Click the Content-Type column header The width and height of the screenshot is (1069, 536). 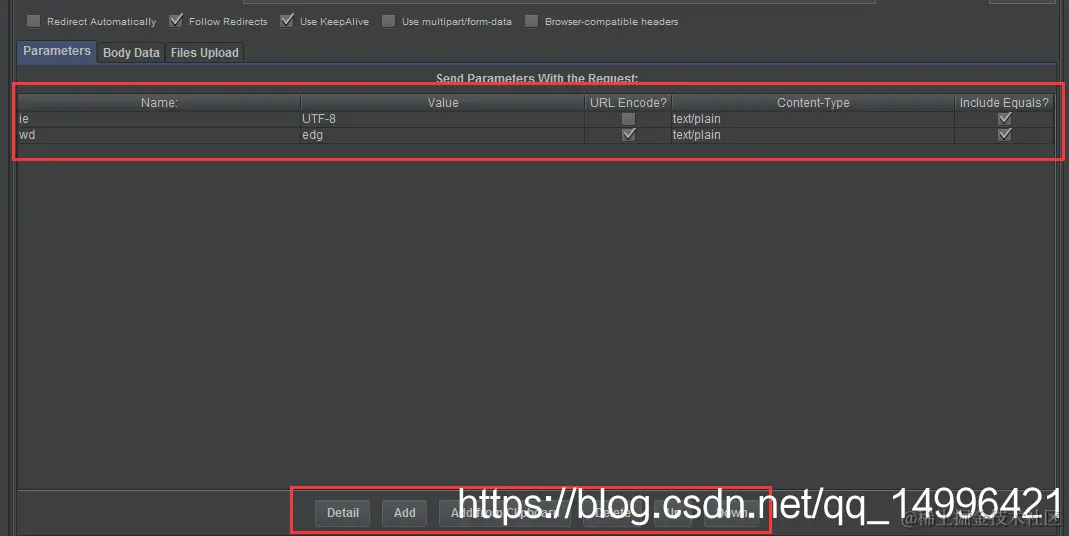(x=813, y=103)
